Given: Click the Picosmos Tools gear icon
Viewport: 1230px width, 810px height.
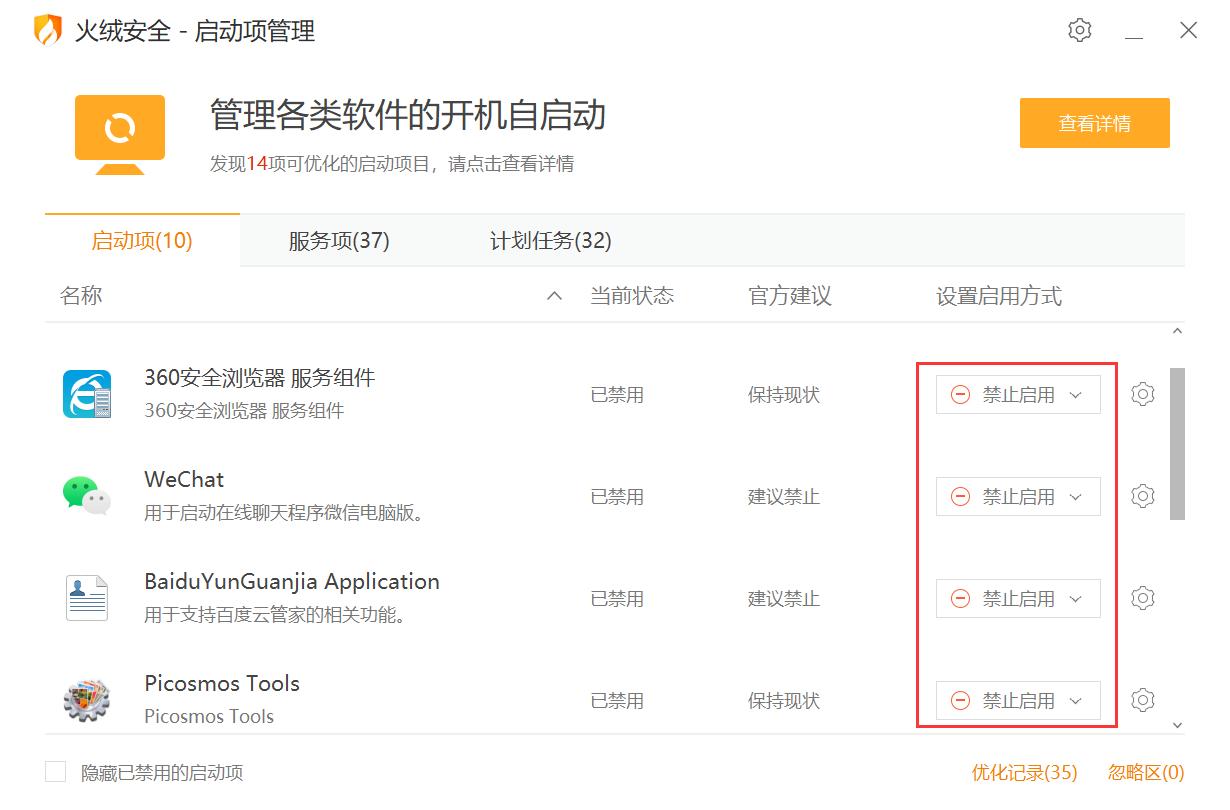Looking at the screenshot, I should point(1142,700).
